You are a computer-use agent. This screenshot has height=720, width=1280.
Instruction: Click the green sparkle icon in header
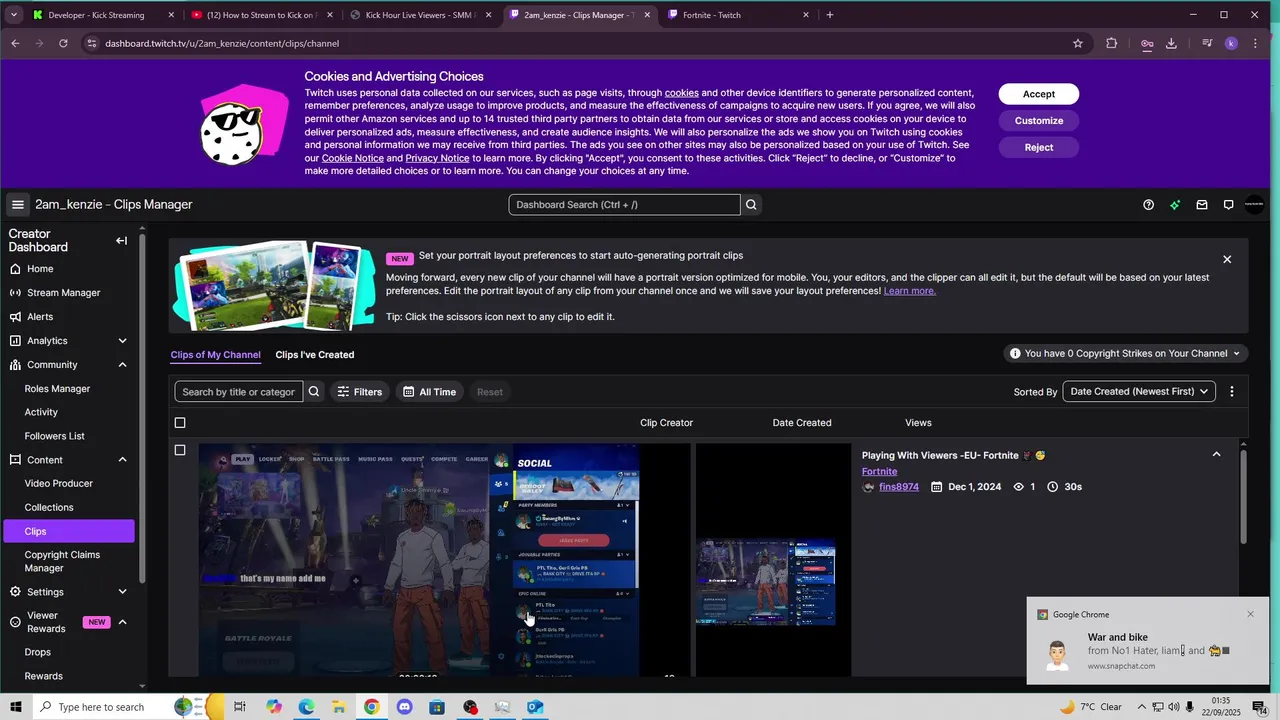(x=1175, y=205)
